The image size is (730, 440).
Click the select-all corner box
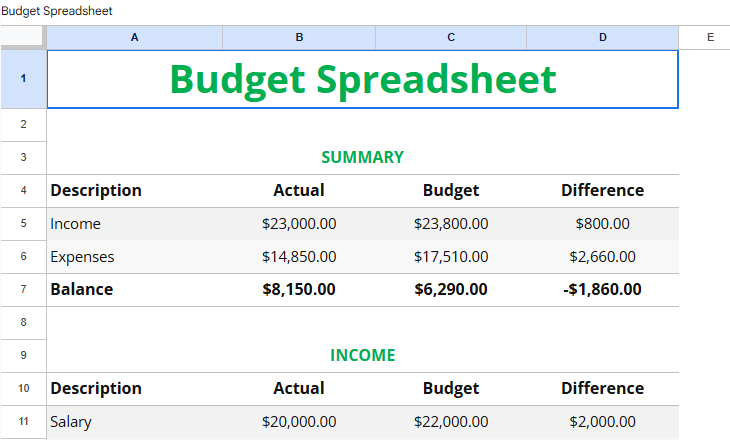pos(23,37)
